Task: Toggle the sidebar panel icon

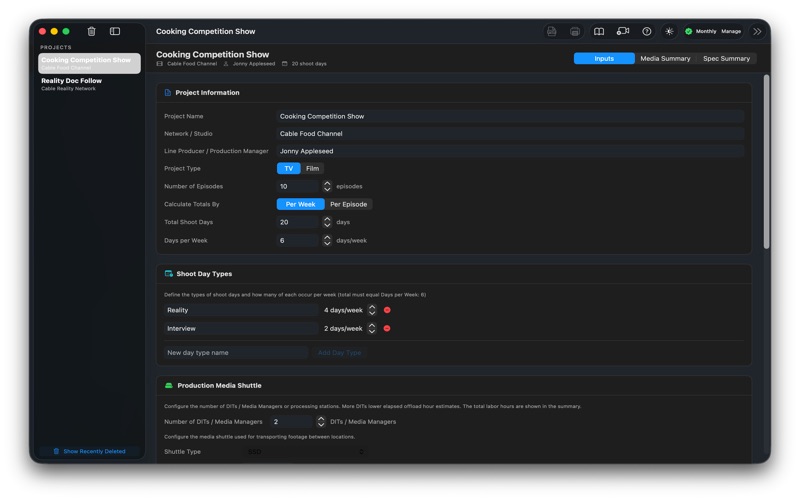Action: pos(115,31)
